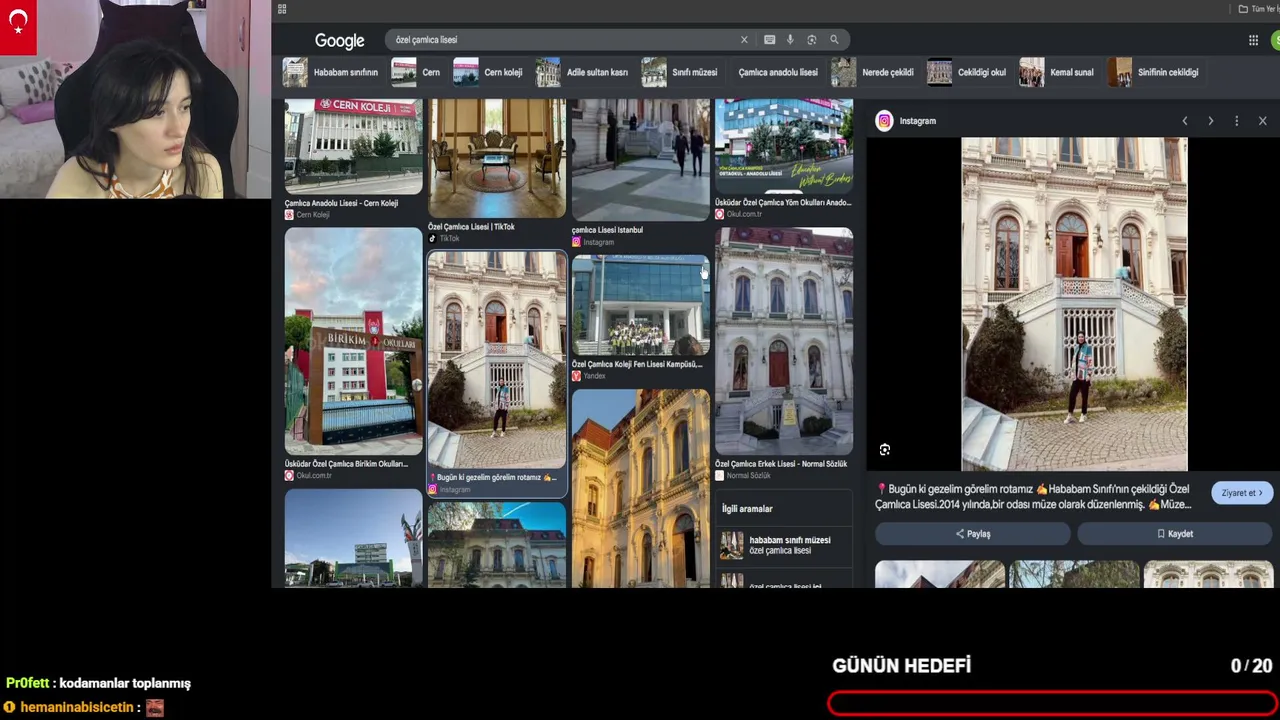The image size is (1280, 720).
Task: Click the magnifier search icon
Action: [834, 40]
